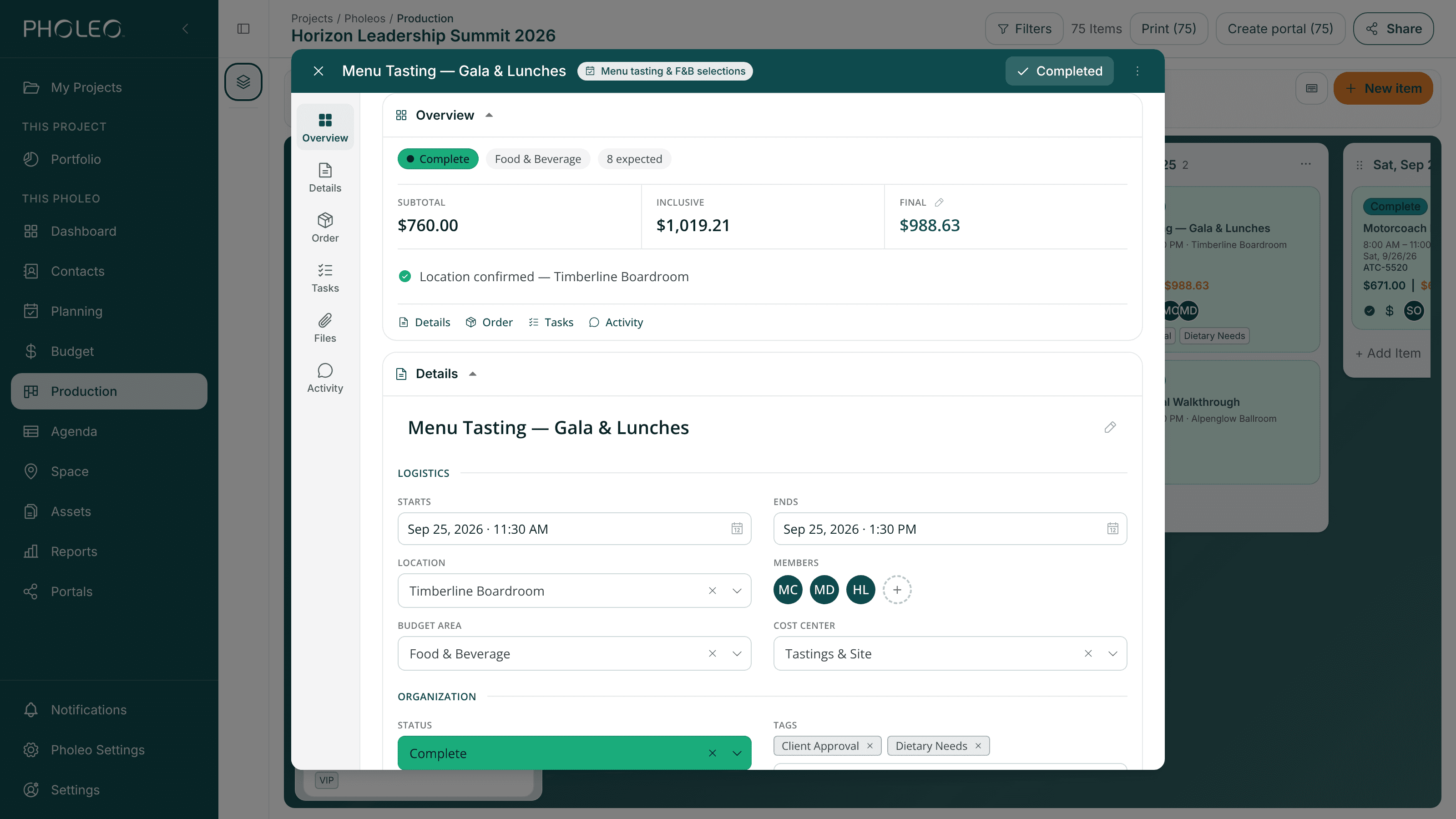Click Print (75) button
This screenshot has width=1456, height=819.
(x=1168, y=29)
